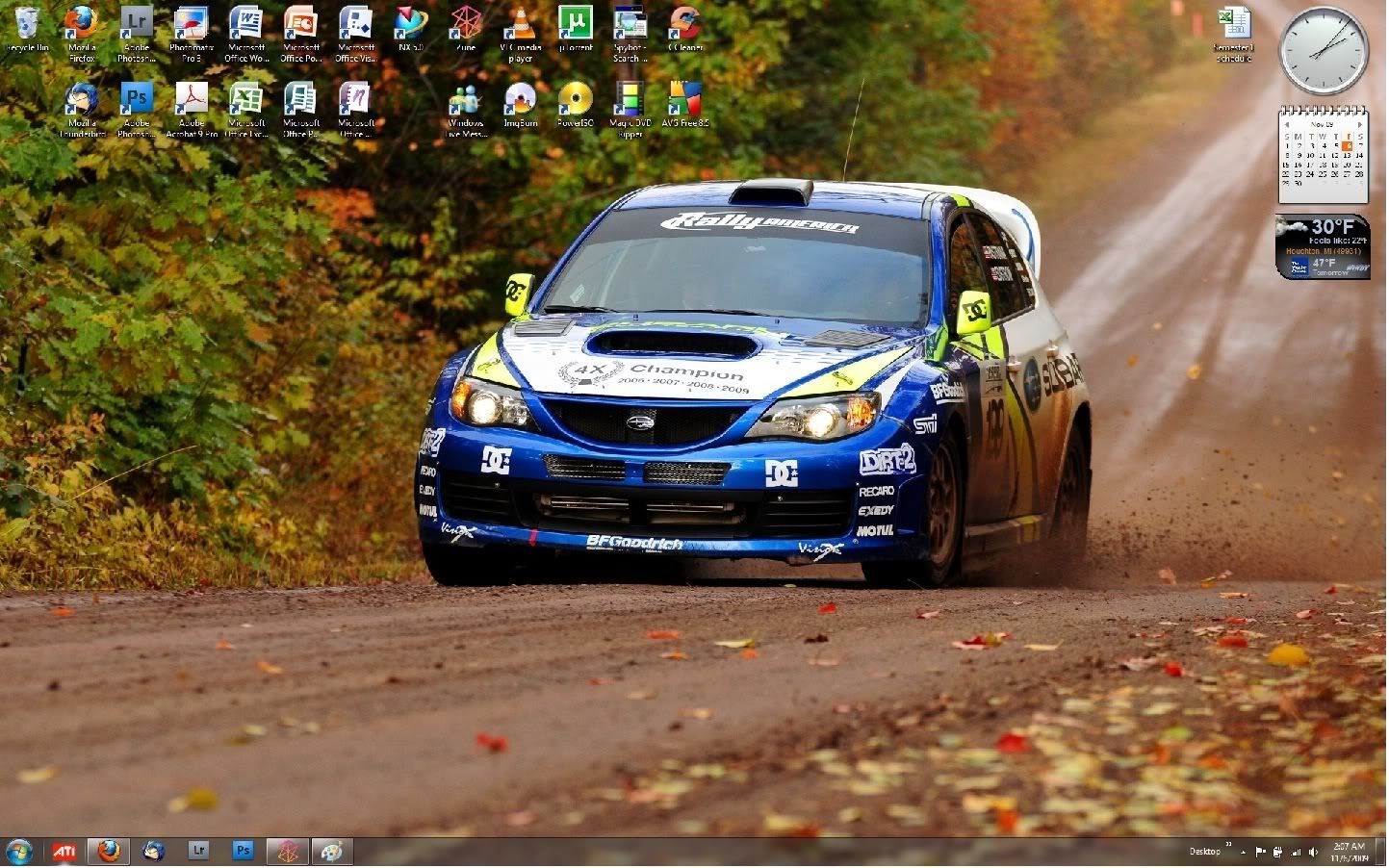The image size is (1389, 868).
Task: Switch to the Zune taskbar button
Action: 287,852
